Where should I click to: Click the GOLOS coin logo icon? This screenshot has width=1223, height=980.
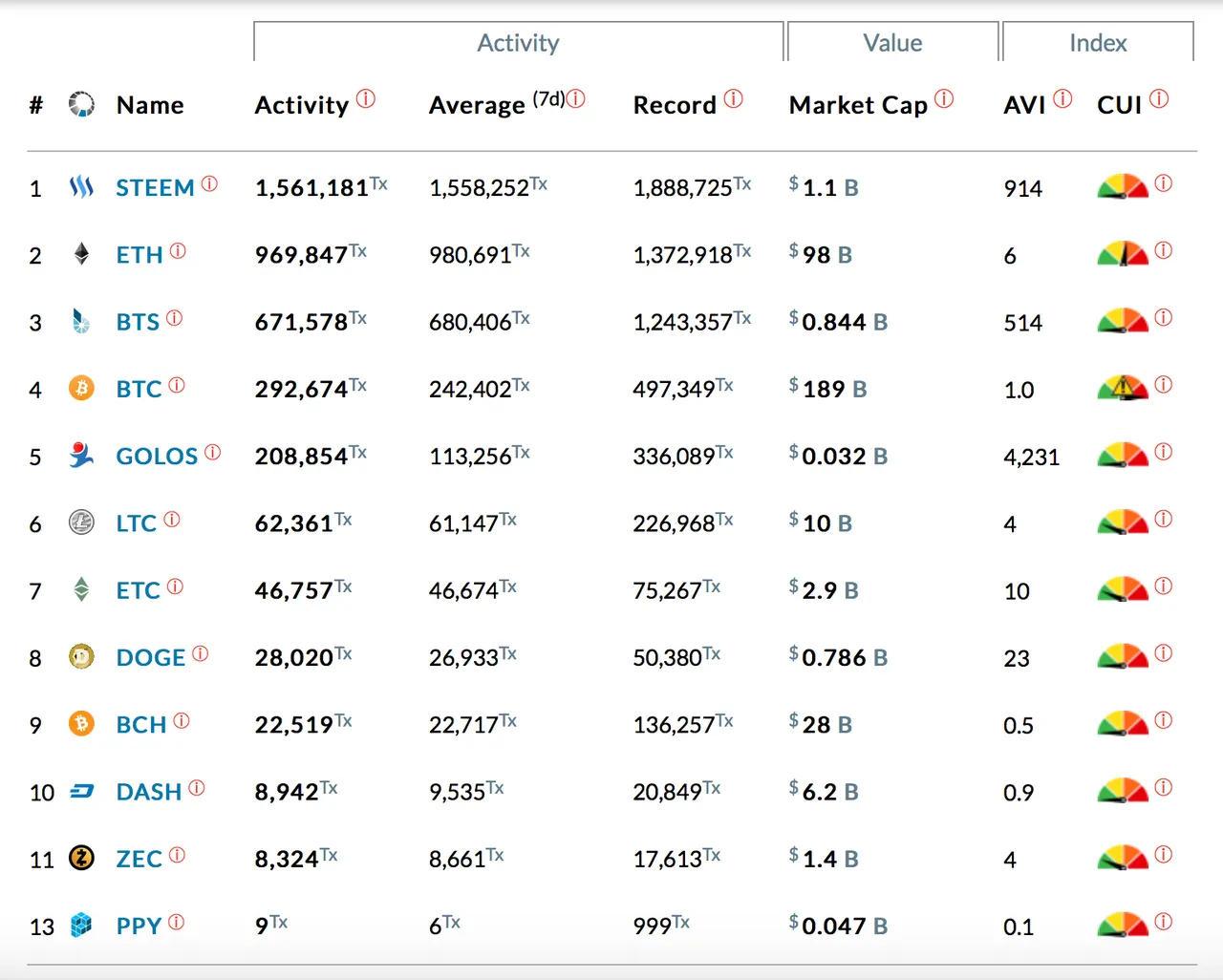[x=81, y=455]
